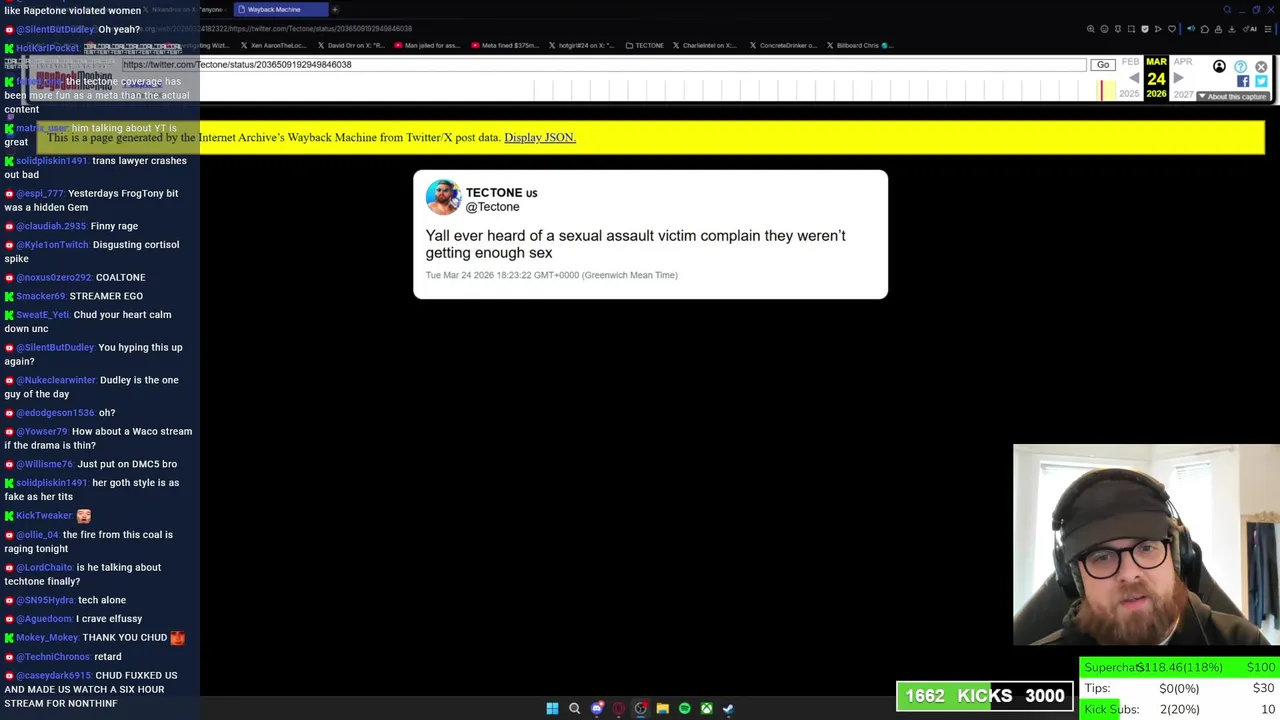This screenshot has height=720, width=1280.
Task: Open Man jailed for ass... bookmark
Action: [428, 45]
